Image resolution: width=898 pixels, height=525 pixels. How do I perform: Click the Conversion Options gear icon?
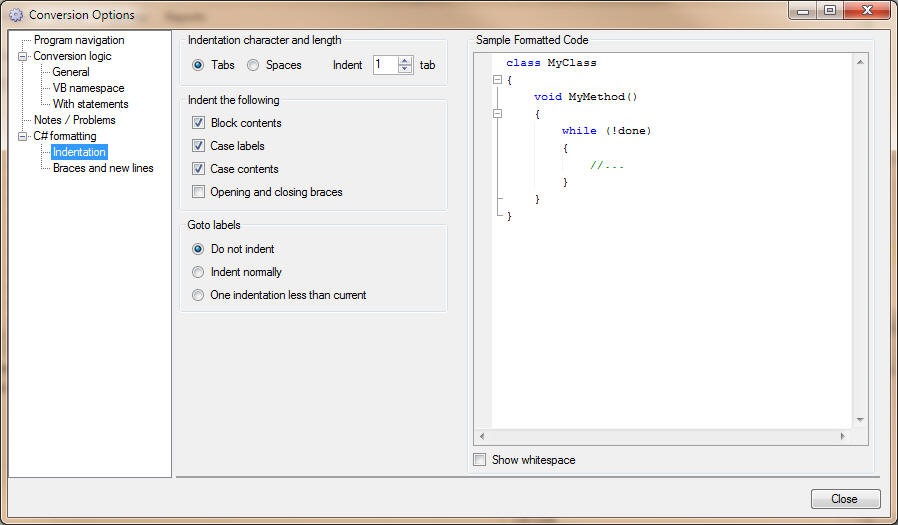point(16,15)
